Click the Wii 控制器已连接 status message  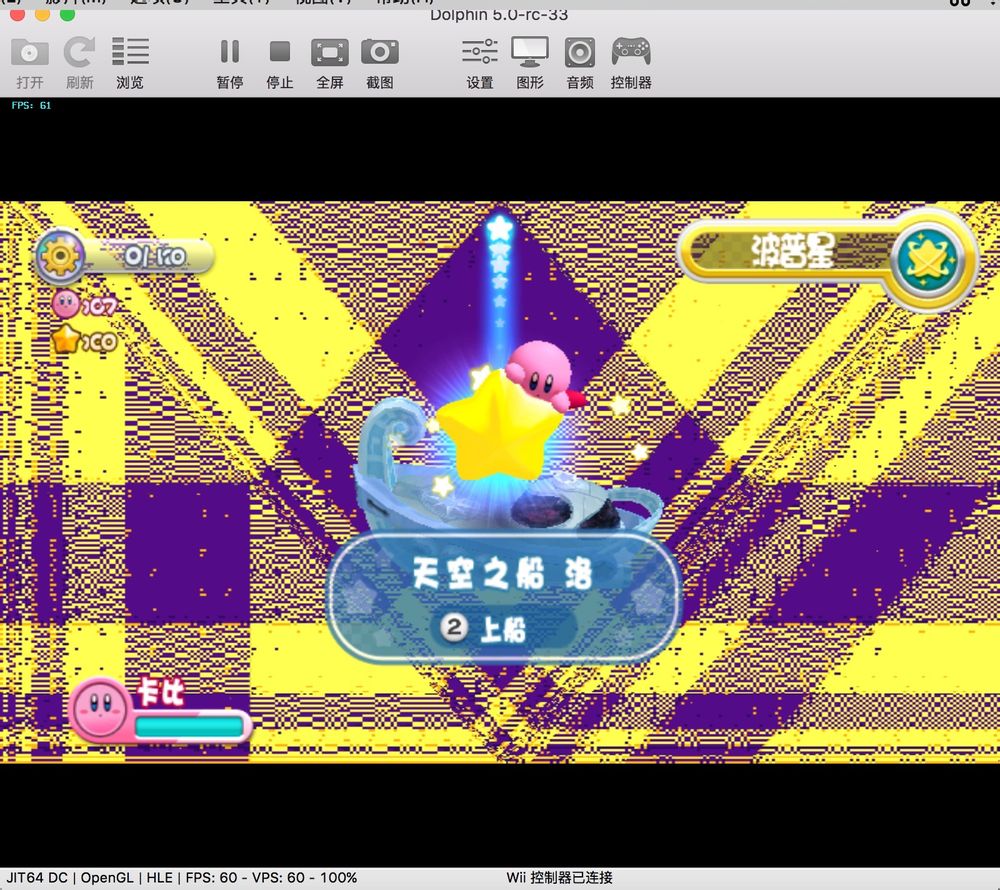click(x=559, y=878)
